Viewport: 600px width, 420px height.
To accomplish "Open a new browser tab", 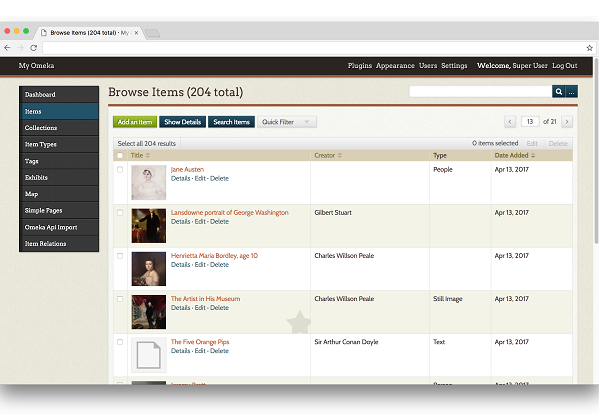I will point(153,33).
